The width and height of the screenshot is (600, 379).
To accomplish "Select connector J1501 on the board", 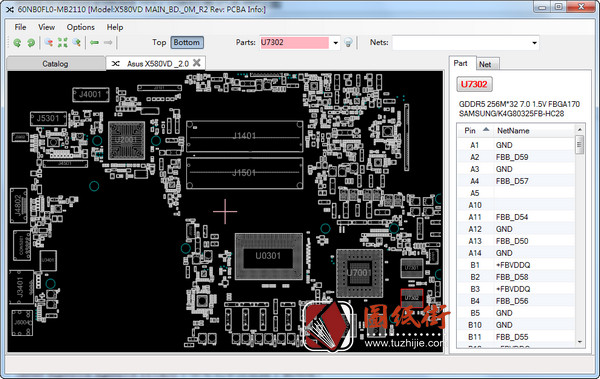I will pyautogui.click(x=244, y=173).
